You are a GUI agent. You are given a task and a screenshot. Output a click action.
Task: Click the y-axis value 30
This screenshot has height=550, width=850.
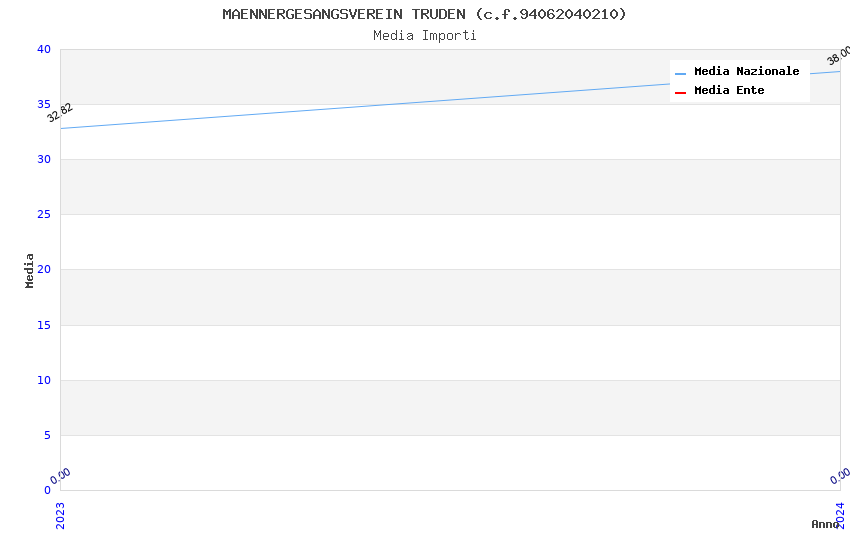pos(44,159)
